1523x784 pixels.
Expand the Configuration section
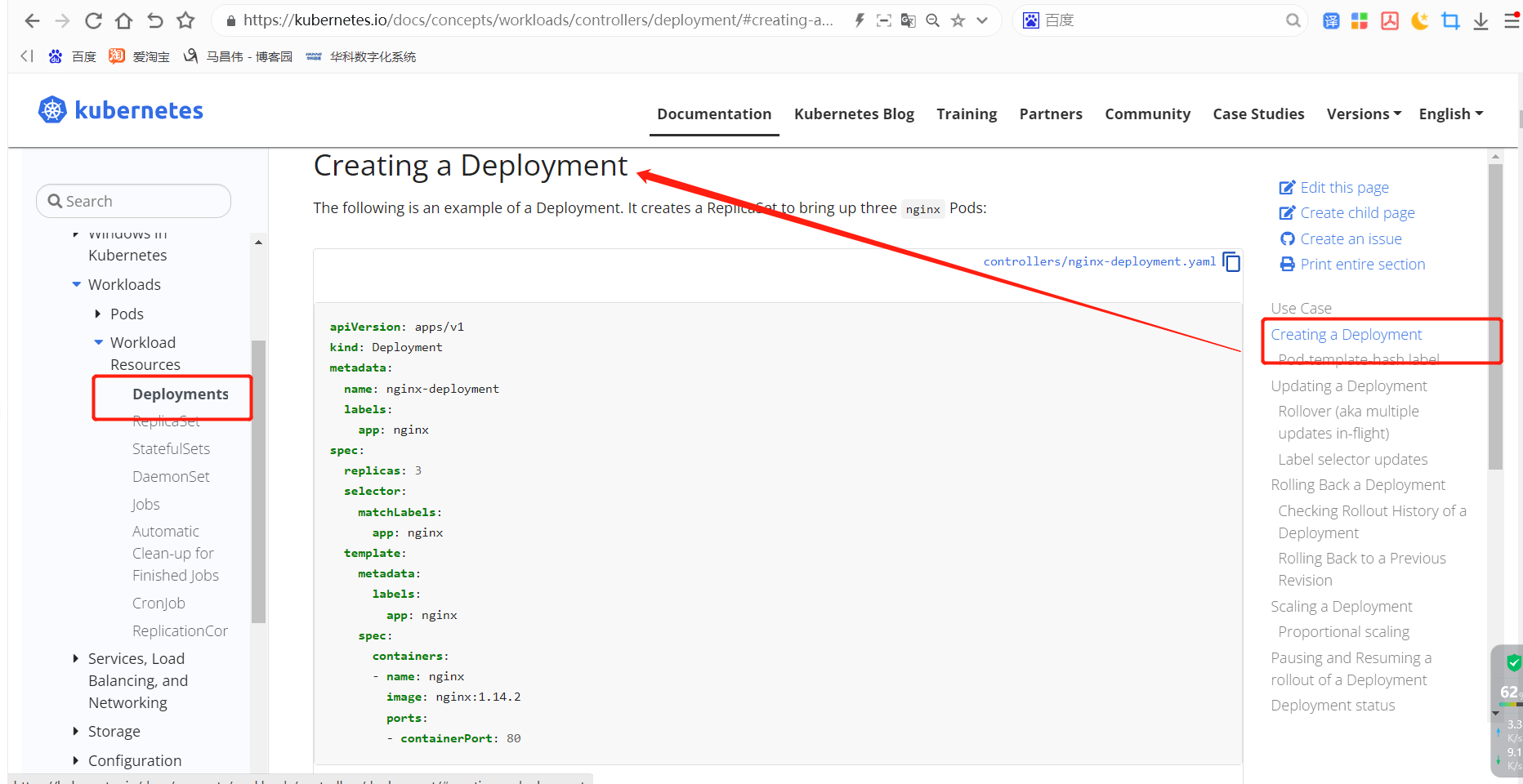[76, 760]
